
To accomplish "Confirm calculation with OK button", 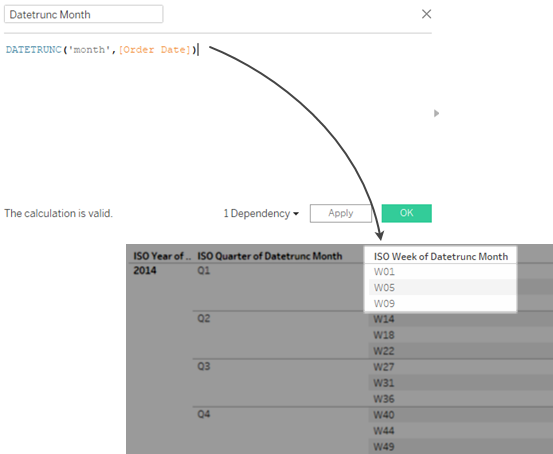I will click(x=407, y=213).
